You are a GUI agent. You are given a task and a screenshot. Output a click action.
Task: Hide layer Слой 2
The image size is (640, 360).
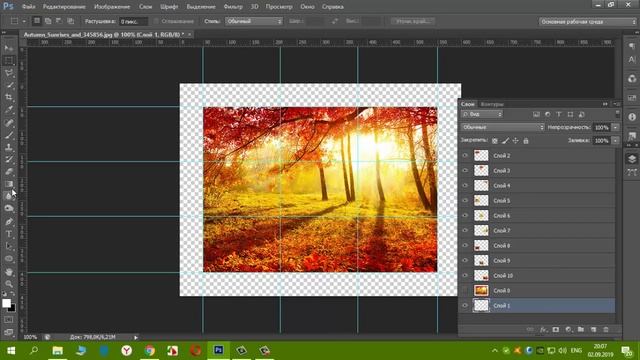(x=465, y=156)
